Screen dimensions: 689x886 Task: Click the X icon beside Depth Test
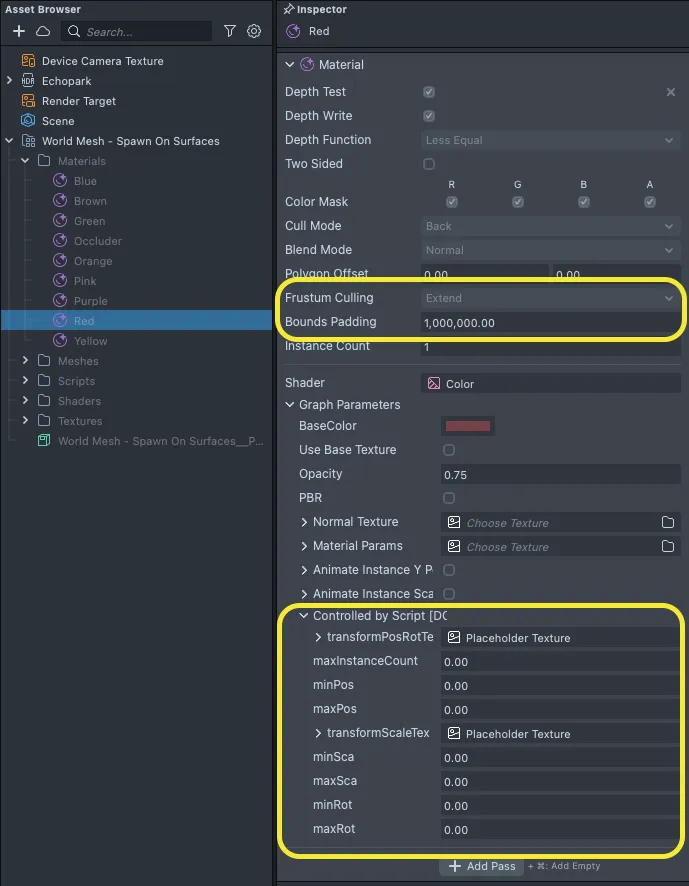[671, 92]
